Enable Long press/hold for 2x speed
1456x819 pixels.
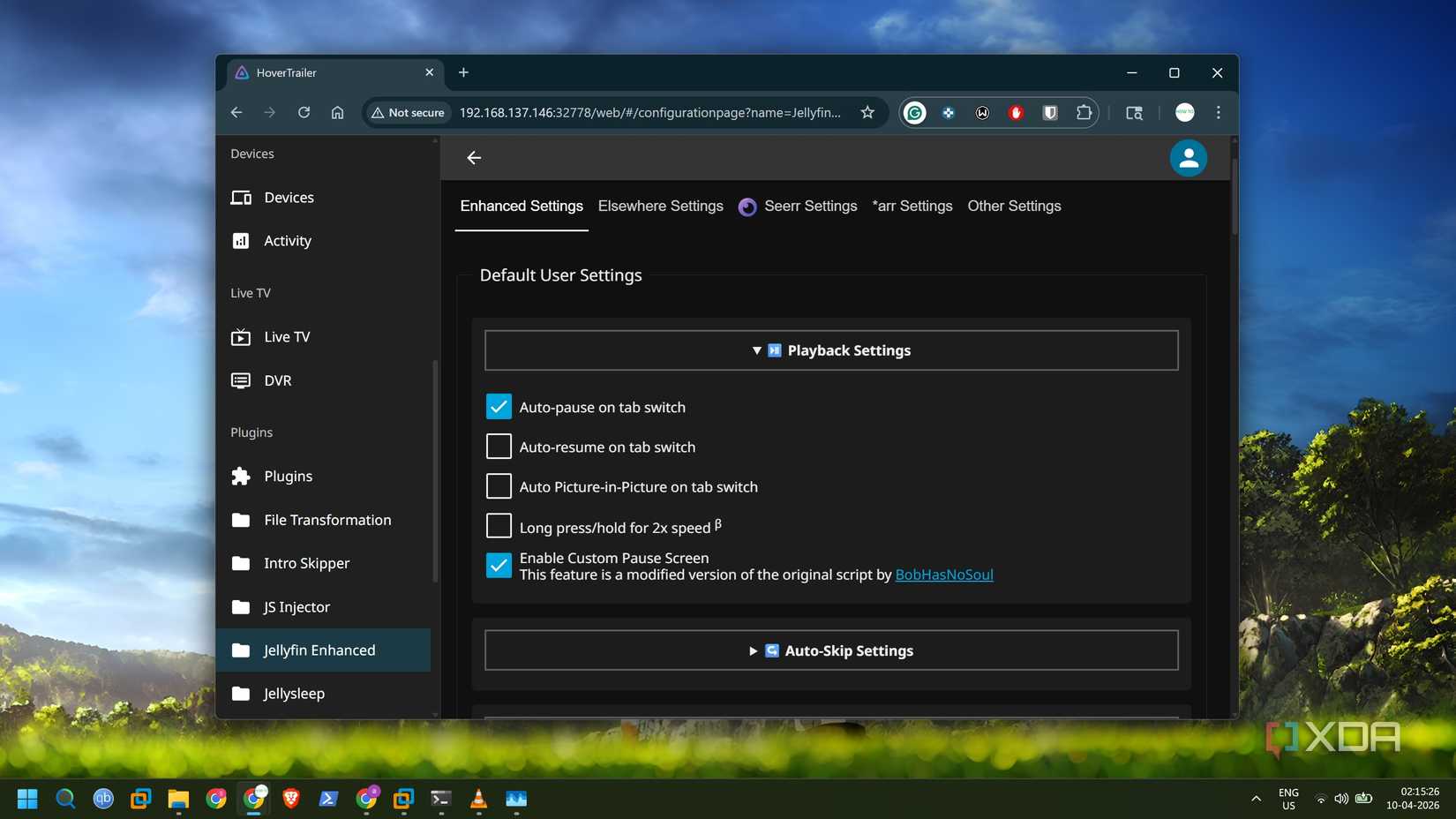point(499,526)
